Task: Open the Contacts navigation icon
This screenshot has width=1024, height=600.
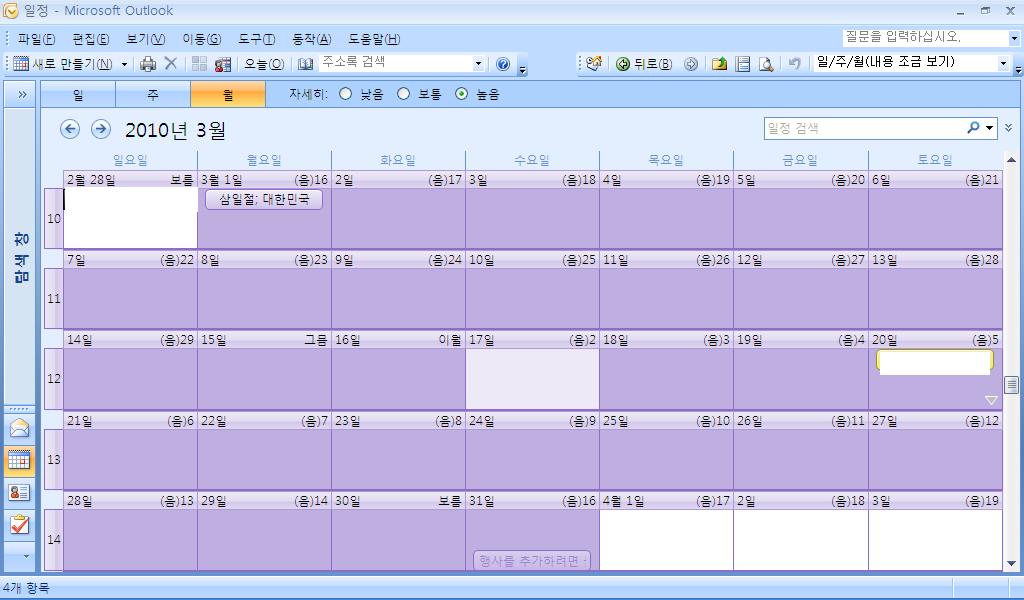Action: pos(20,492)
